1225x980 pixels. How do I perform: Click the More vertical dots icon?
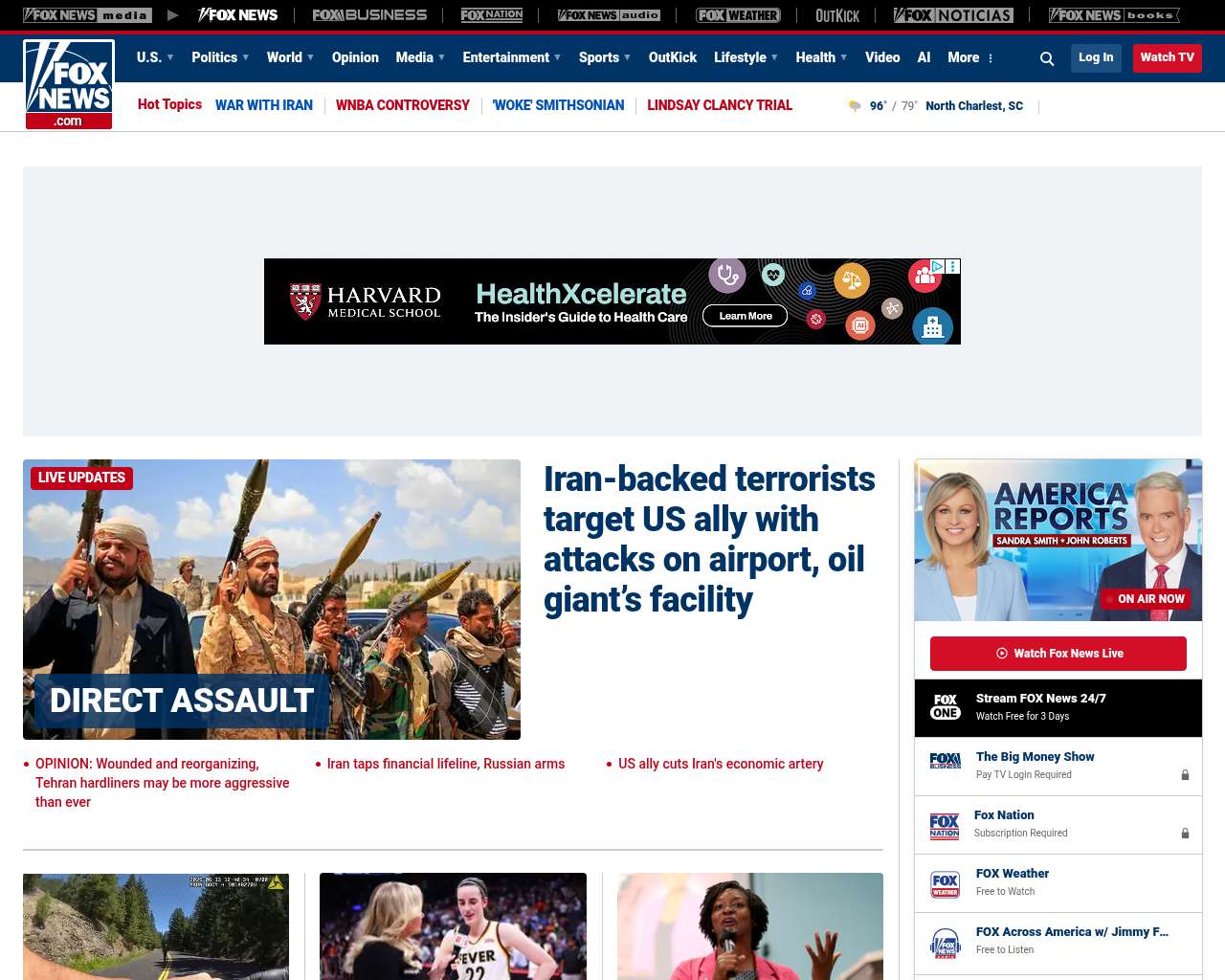(991, 58)
